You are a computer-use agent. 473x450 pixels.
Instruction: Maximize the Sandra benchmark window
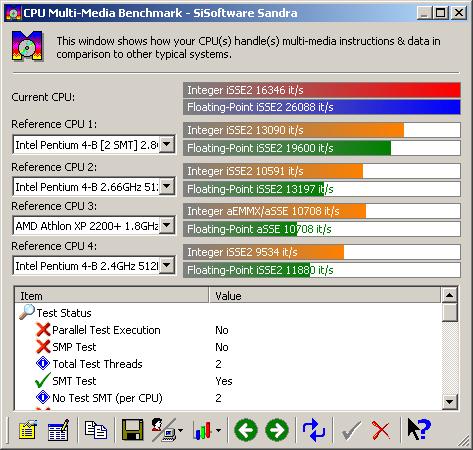(x=440, y=13)
